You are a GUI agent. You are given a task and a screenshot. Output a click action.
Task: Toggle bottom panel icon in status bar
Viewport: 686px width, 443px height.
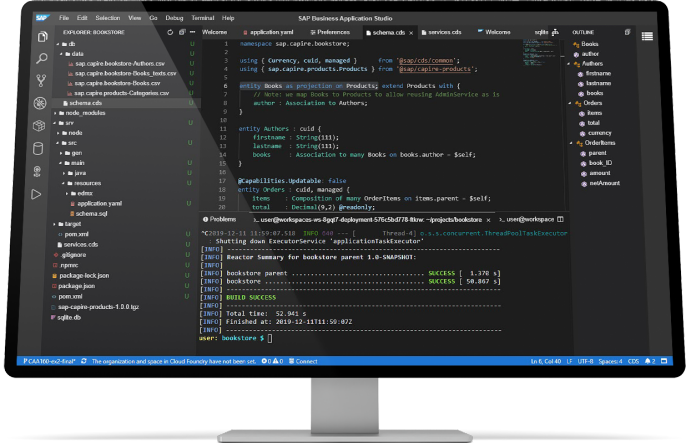664,361
